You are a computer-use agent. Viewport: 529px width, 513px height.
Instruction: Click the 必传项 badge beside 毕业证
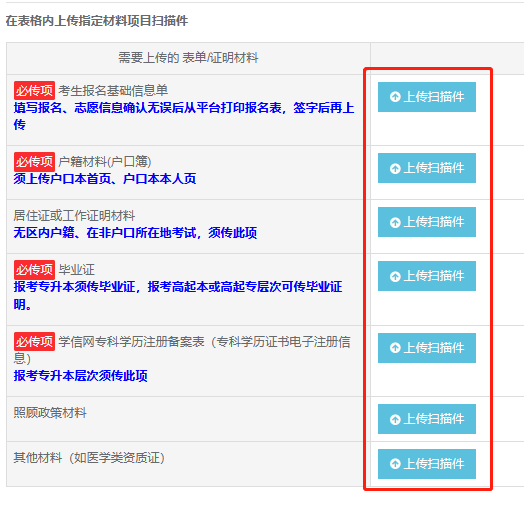pyautogui.click(x=34, y=269)
